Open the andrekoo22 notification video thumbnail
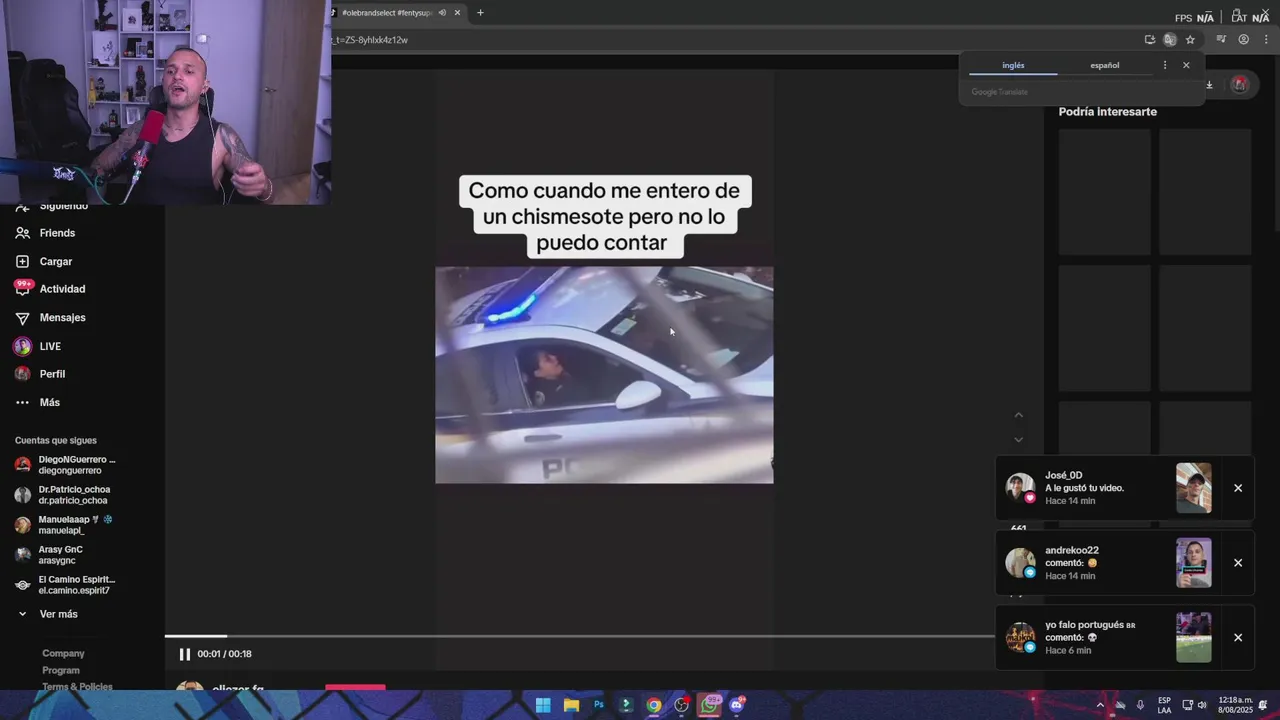Viewport: 1280px width, 720px height. pyautogui.click(x=1193, y=563)
